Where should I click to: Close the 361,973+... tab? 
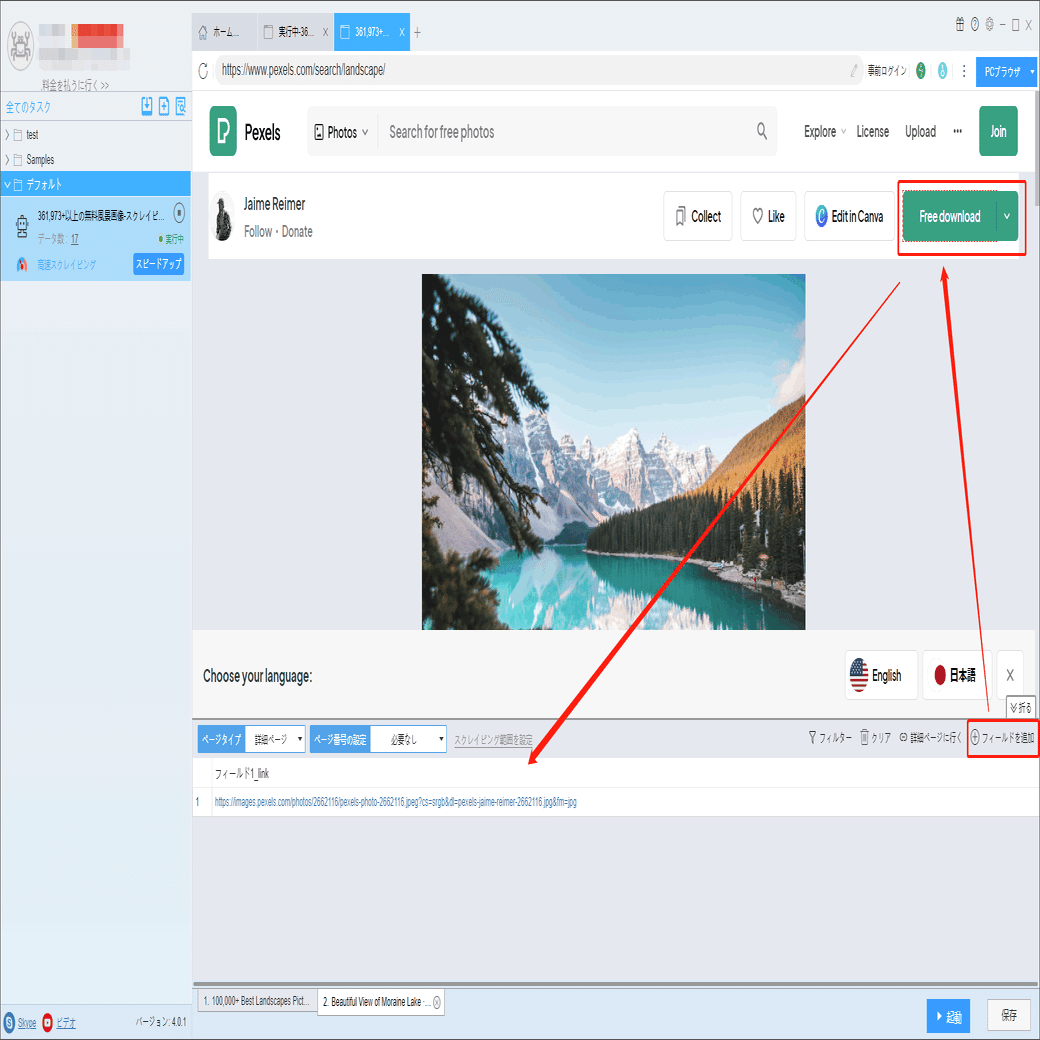[x=402, y=32]
